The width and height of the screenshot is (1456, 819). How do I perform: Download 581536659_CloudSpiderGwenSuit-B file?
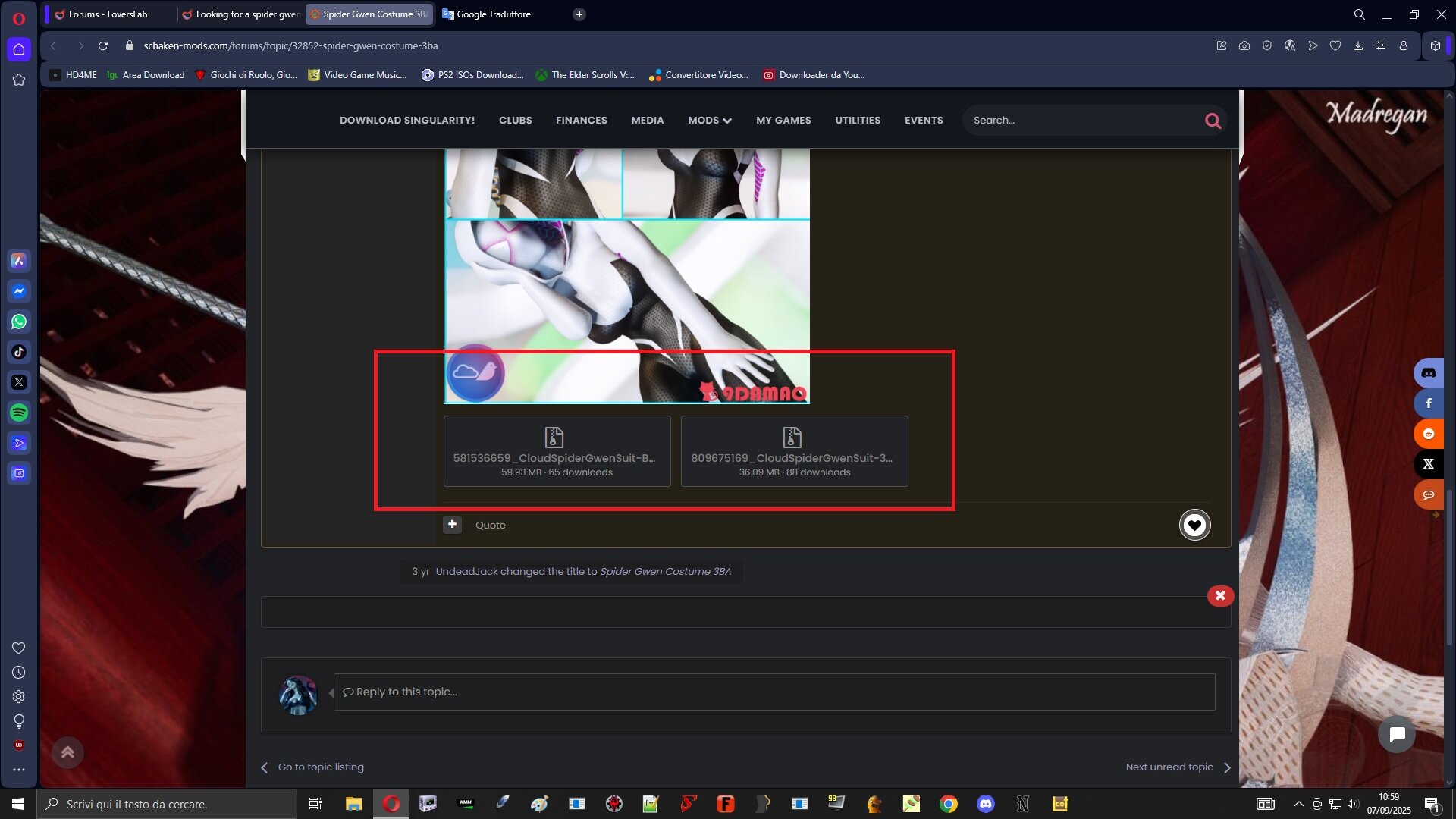pyautogui.click(x=557, y=451)
